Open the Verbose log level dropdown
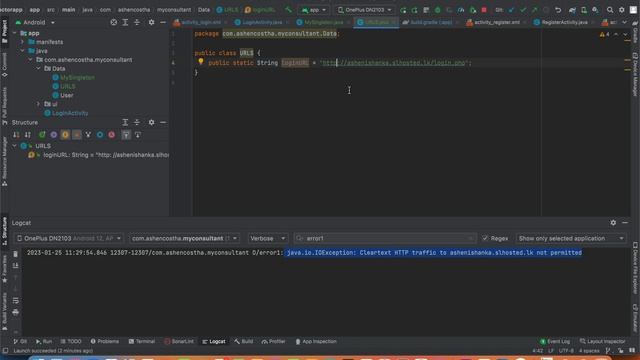This screenshot has height=360, width=640. (x=267, y=238)
